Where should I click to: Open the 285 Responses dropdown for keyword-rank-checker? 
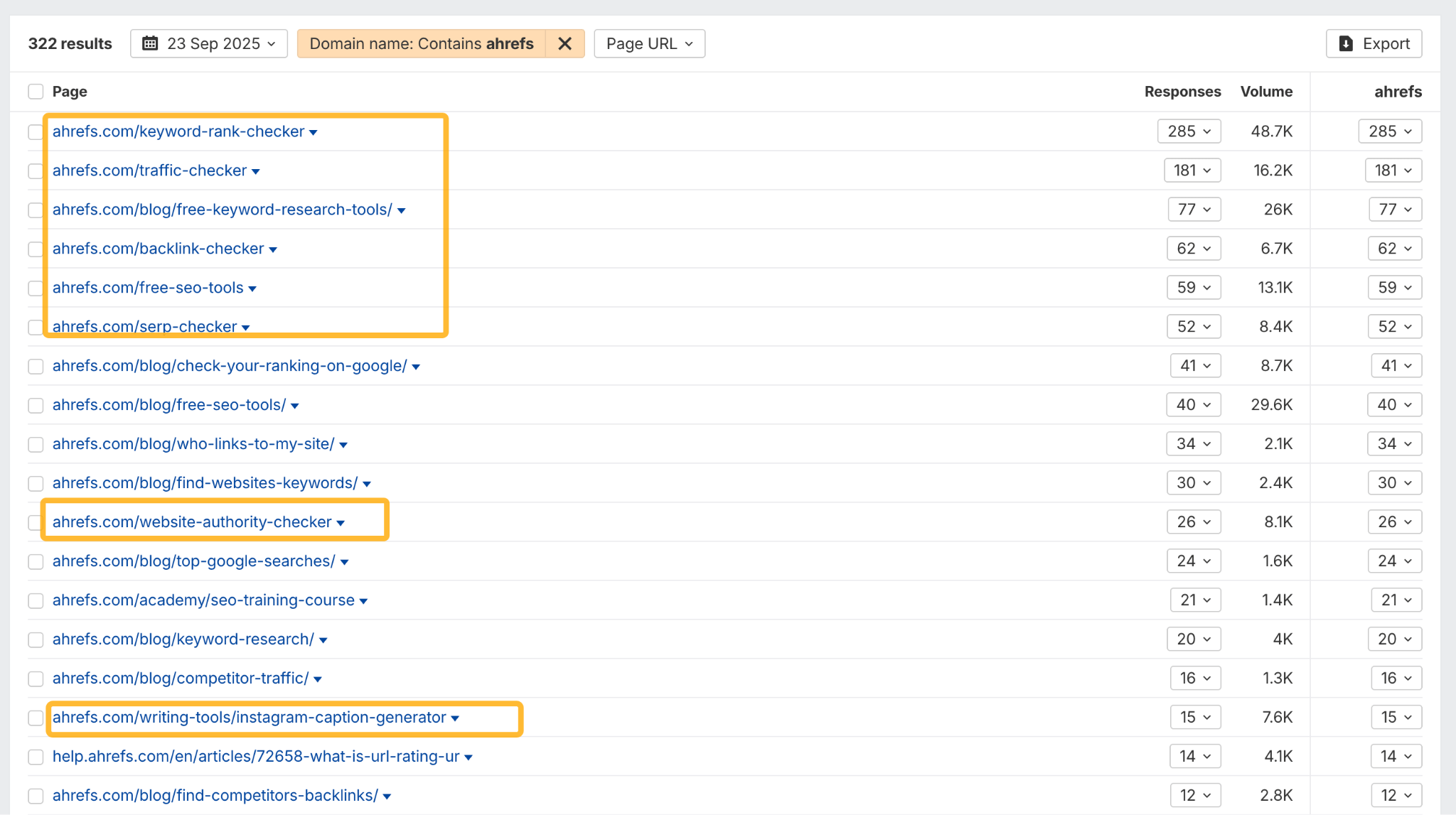pyautogui.click(x=1189, y=131)
